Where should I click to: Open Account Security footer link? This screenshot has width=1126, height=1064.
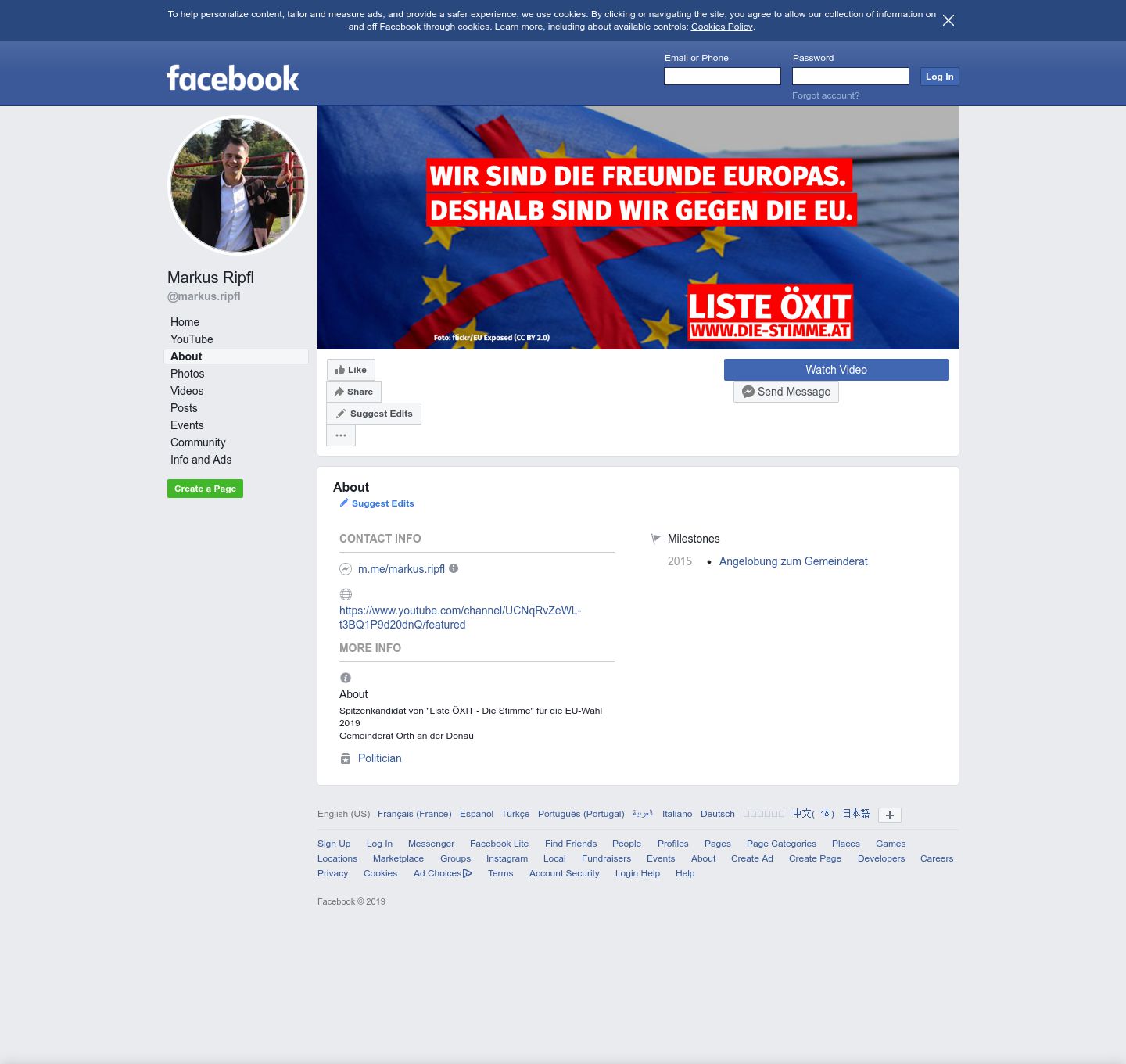tap(564, 873)
